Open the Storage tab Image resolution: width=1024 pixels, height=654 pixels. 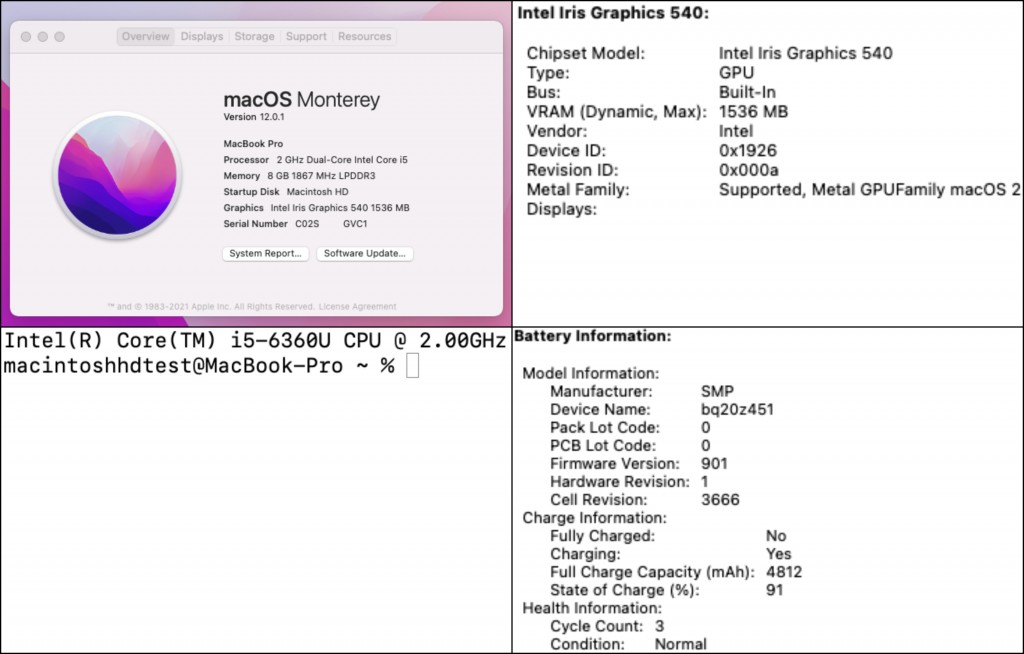(254, 37)
